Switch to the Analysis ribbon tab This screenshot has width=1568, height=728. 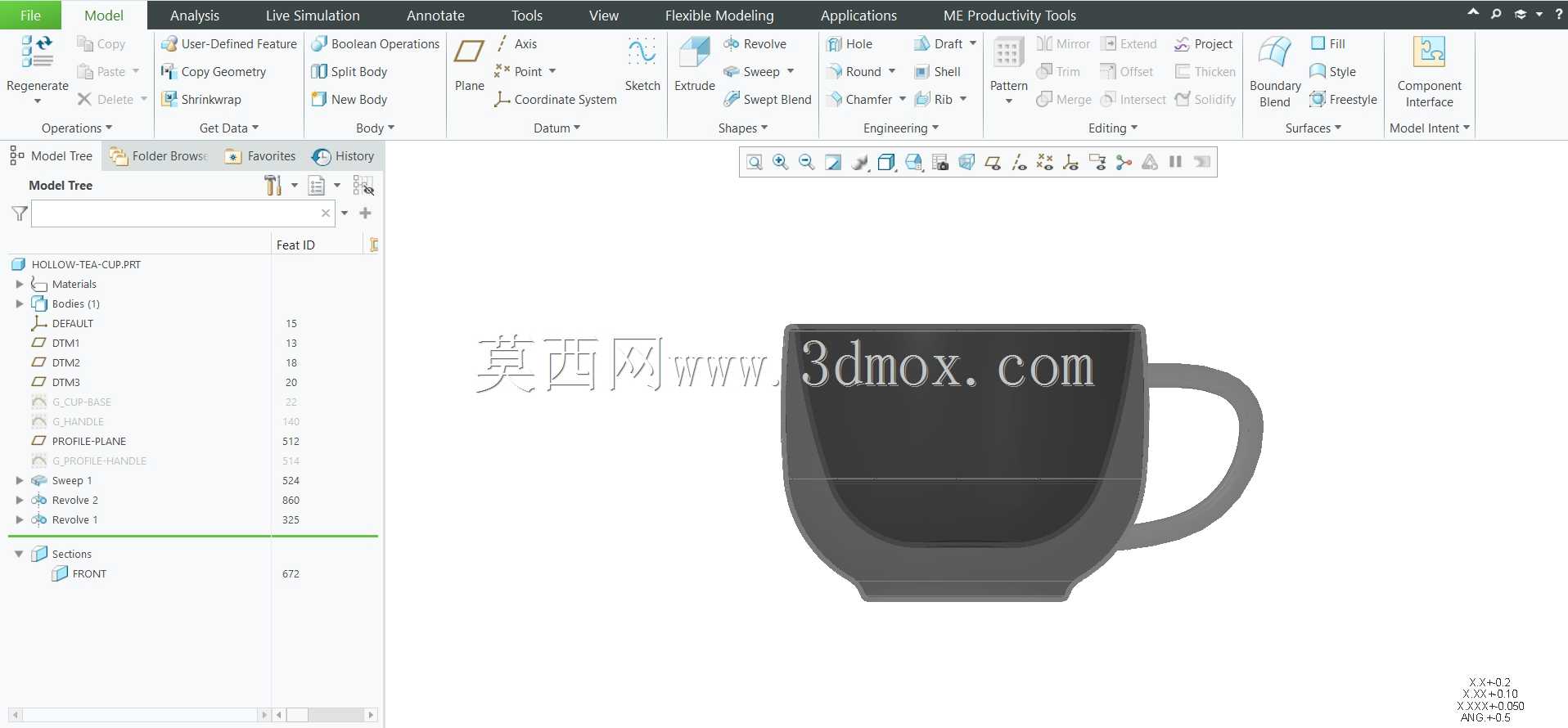(x=195, y=16)
